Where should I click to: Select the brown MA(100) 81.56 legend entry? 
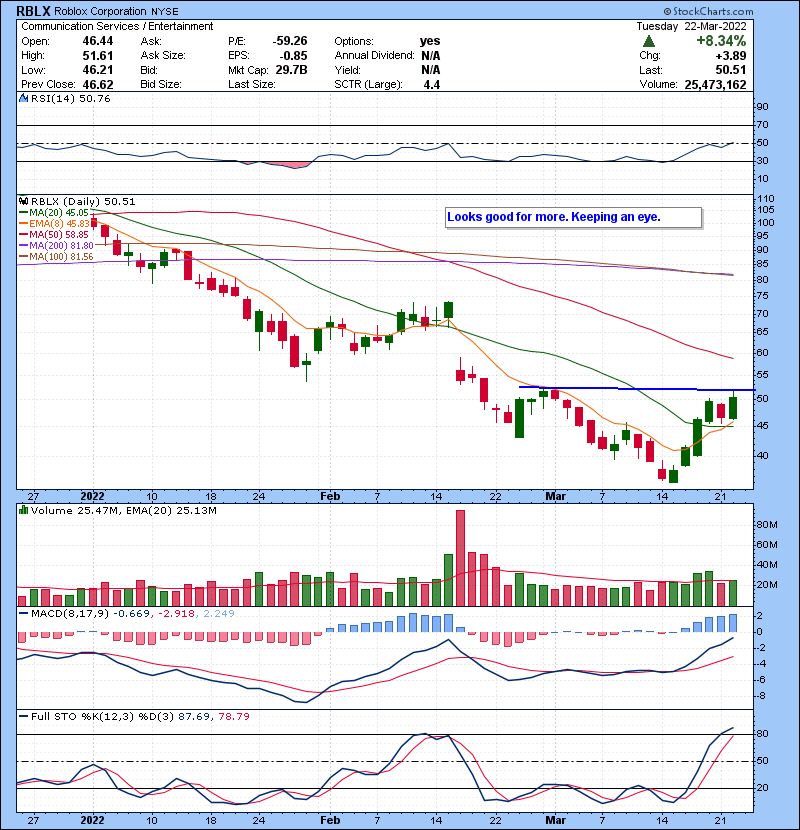pyautogui.click(x=56, y=257)
